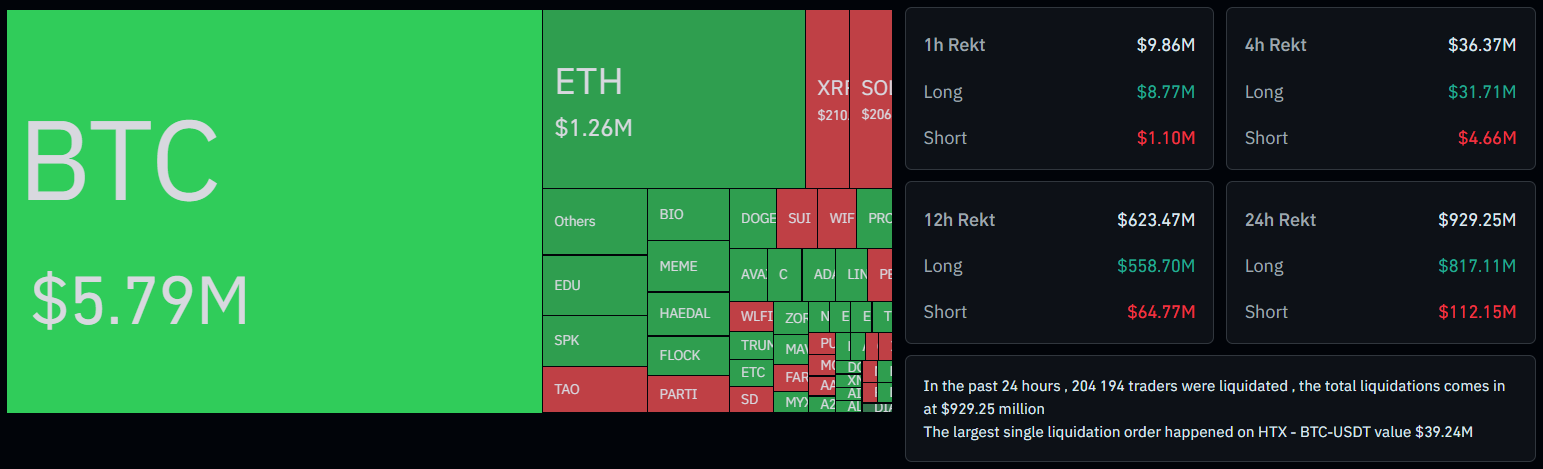Select the 4h Rekt stats card
This screenshot has height=469, width=1543.
1380,89
